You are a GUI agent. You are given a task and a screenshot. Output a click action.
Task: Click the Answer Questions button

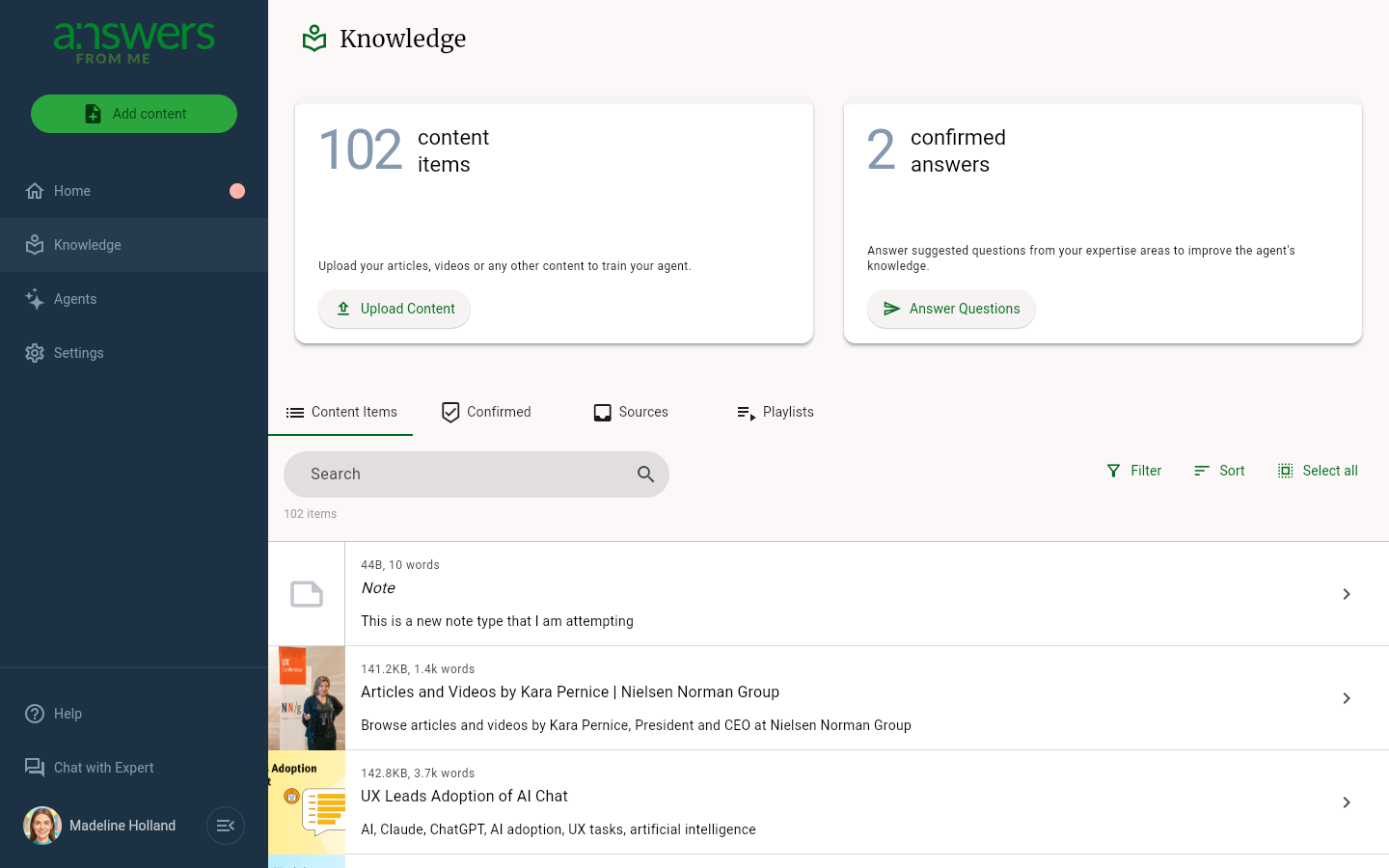(x=951, y=309)
